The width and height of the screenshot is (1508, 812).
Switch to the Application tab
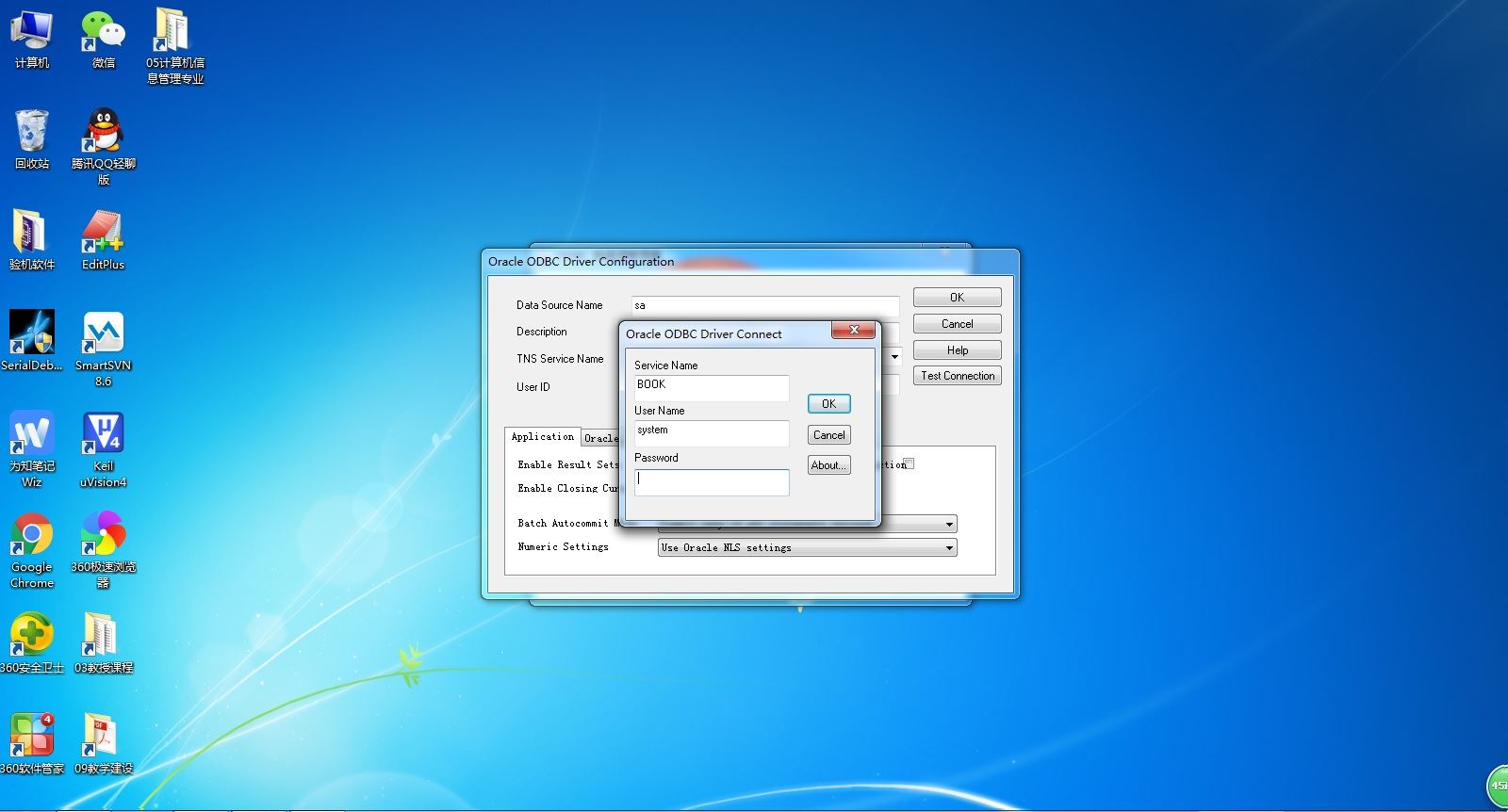542,437
